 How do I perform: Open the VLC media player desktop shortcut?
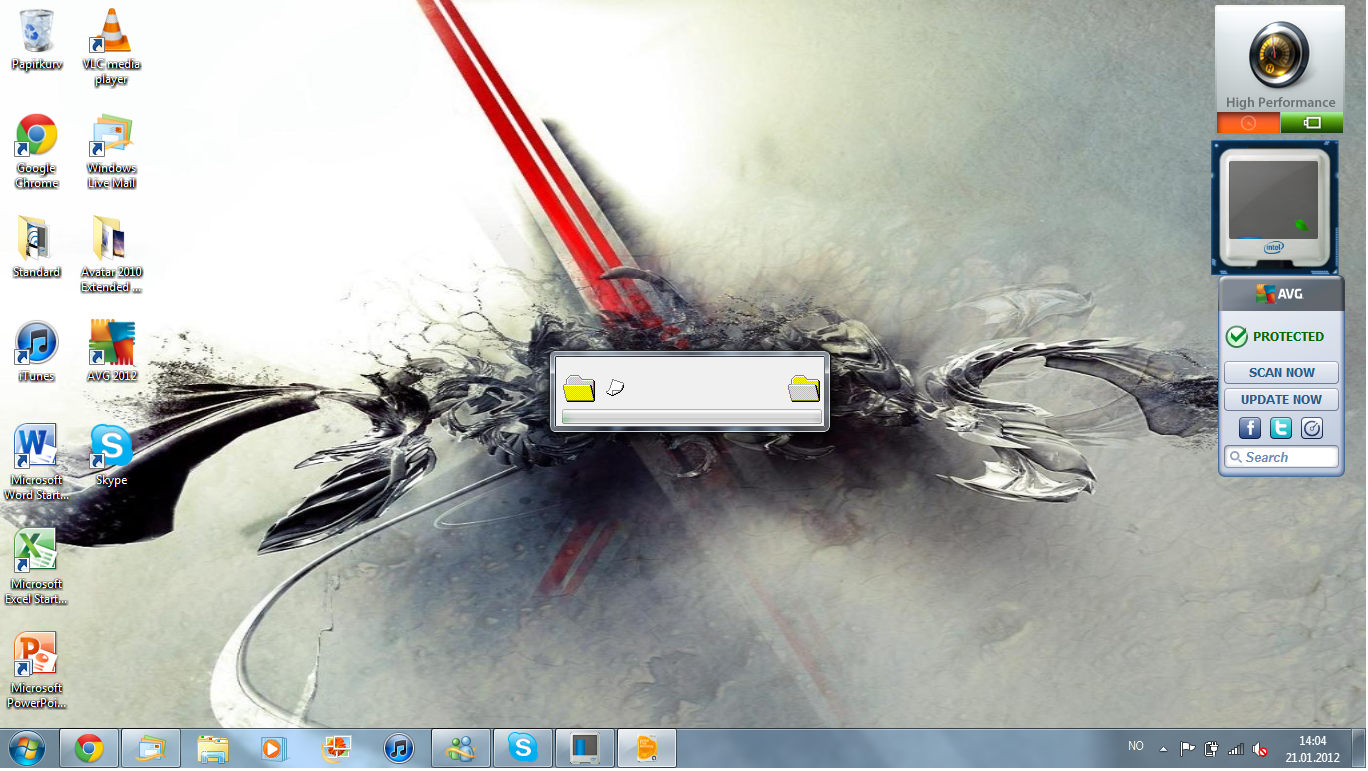pyautogui.click(x=111, y=45)
